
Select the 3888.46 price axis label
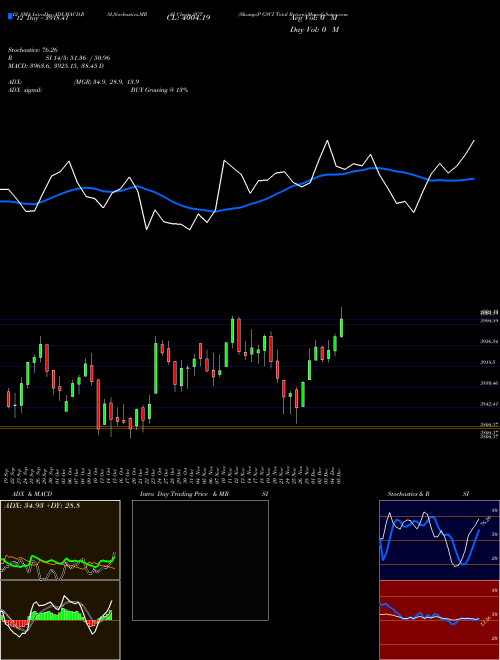coord(489,383)
